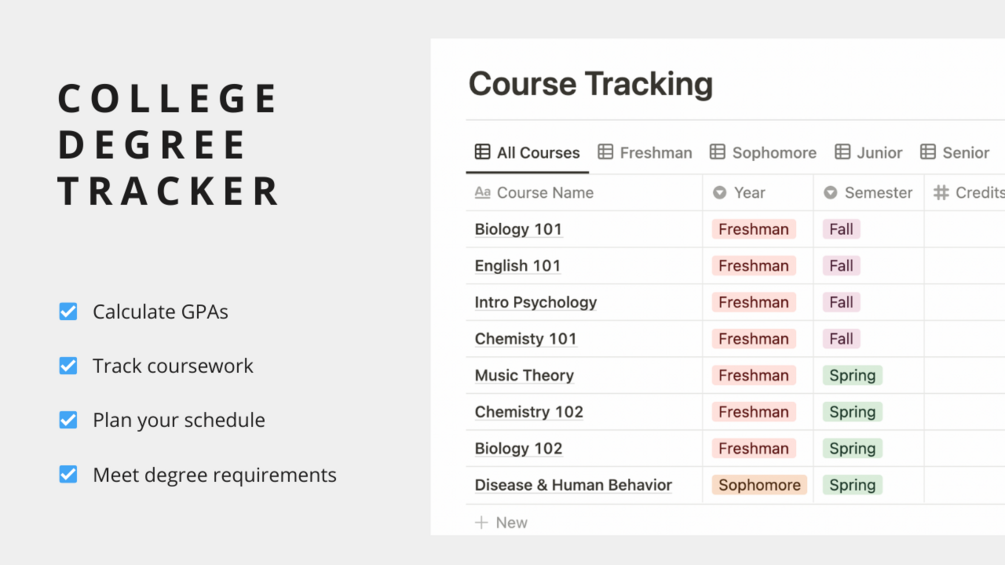Click the Course Name text property icon
The image size is (1005, 565).
pos(483,193)
